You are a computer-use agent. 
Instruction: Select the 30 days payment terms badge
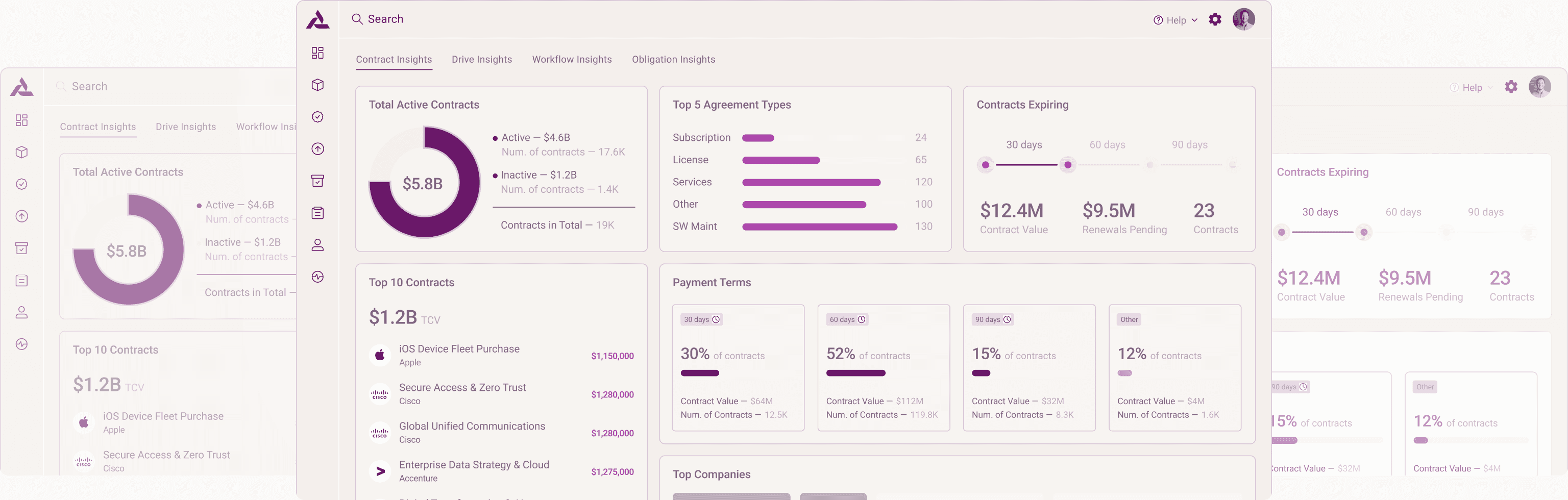coord(701,319)
